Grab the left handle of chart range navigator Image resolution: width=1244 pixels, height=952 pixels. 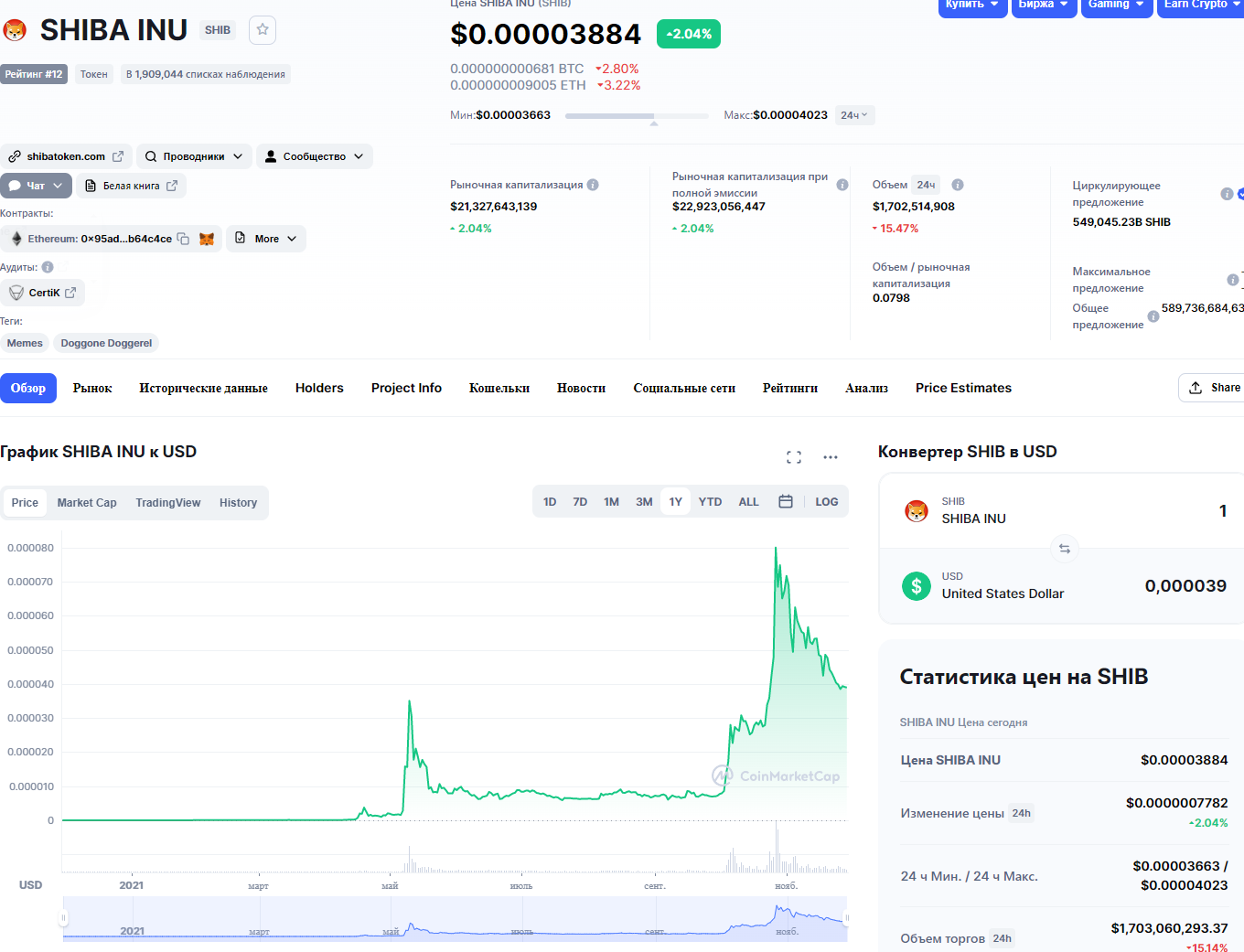[x=64, y=918]
